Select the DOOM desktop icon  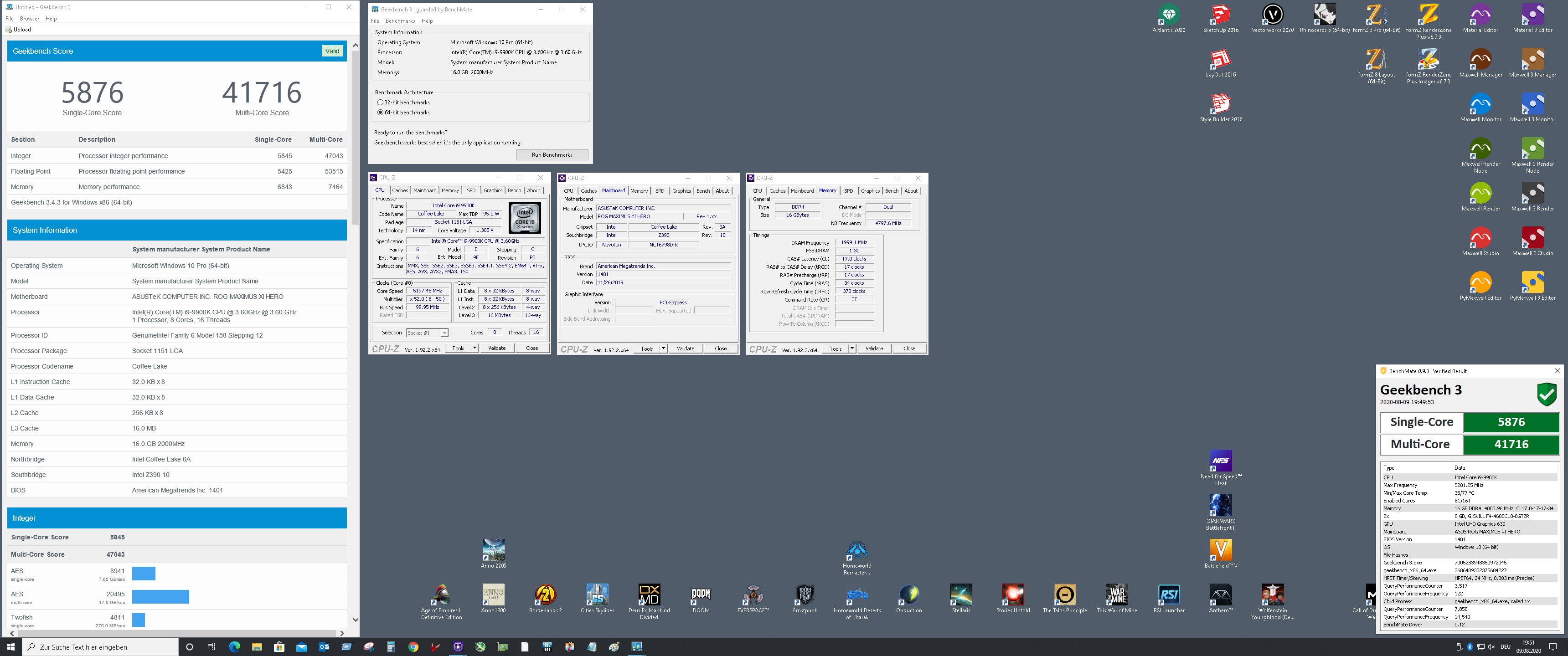click(x=701, y=599)
